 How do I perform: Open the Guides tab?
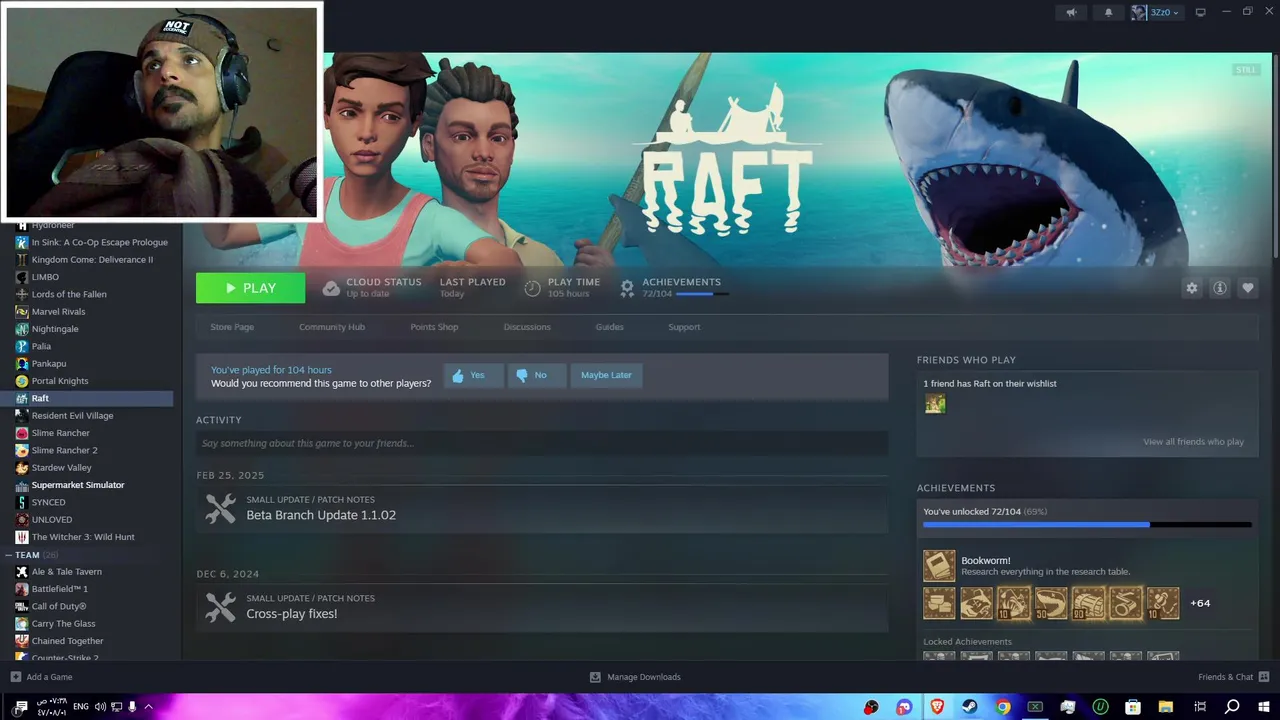click(609, 327)
